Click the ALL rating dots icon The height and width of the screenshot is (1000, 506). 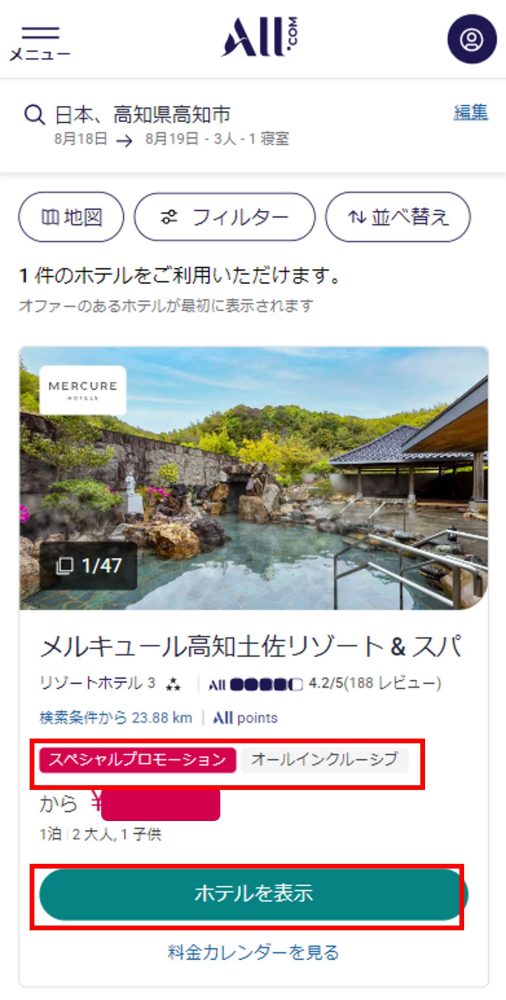tap(255, 684)
